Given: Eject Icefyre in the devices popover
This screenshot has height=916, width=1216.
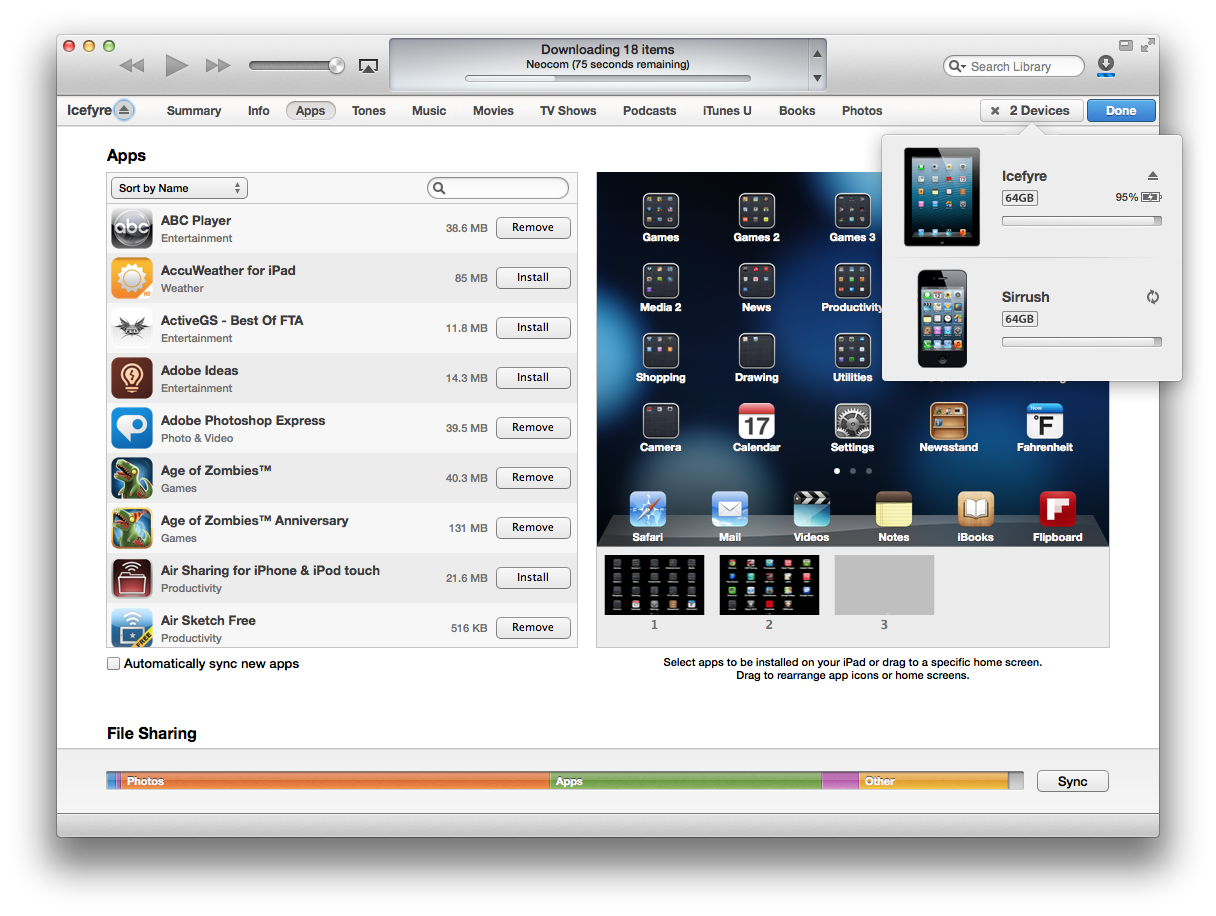Looking at the screenshot, I should 1152,176.
